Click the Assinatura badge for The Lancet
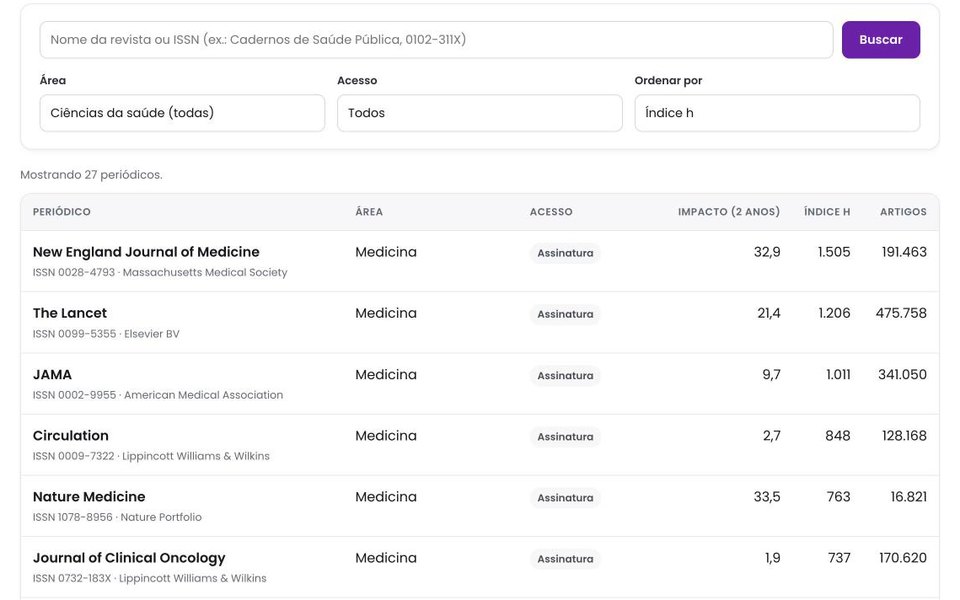 tap(565, 314)
